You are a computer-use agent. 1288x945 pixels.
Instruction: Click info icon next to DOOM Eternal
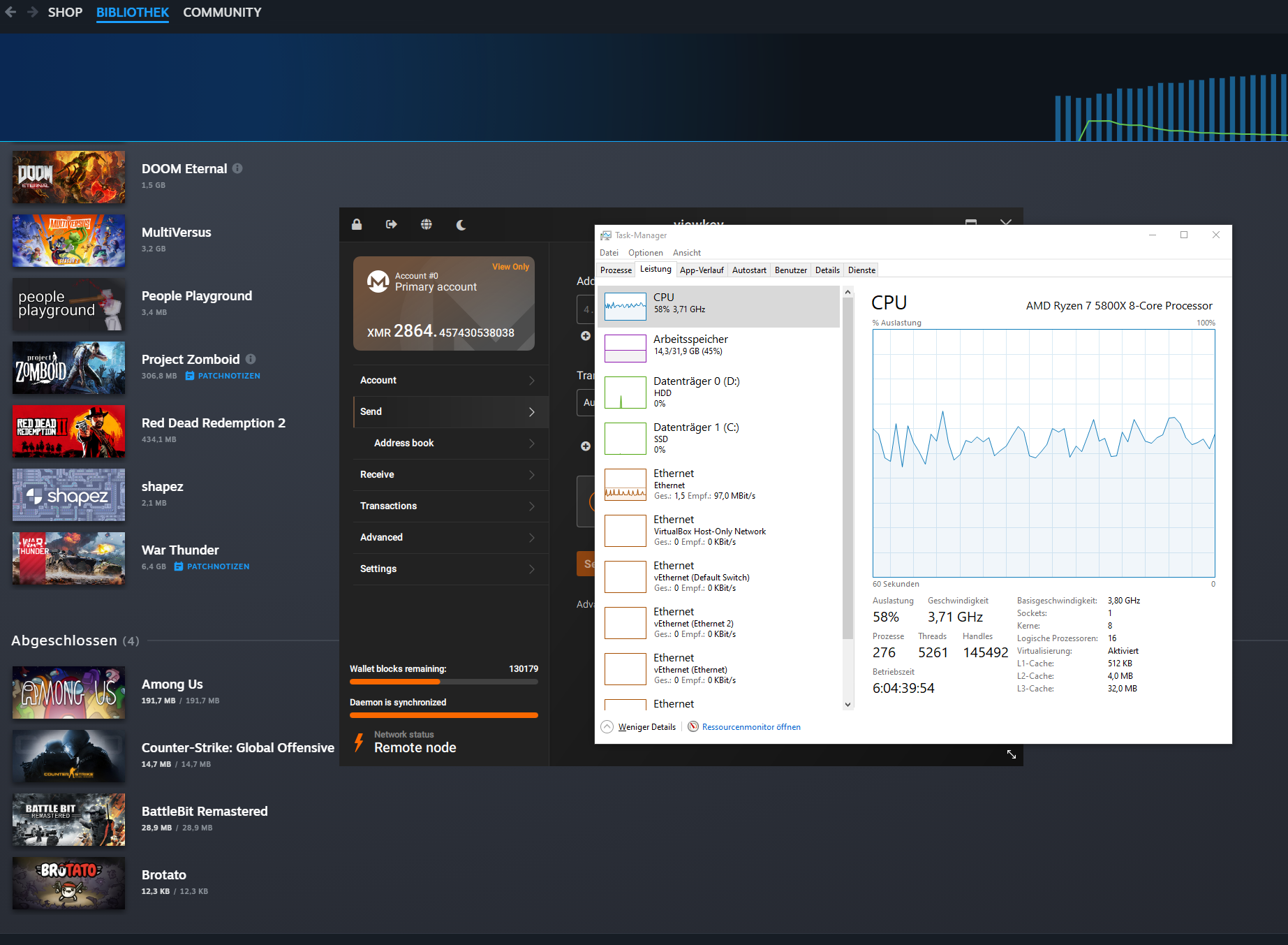coord(237,168)
